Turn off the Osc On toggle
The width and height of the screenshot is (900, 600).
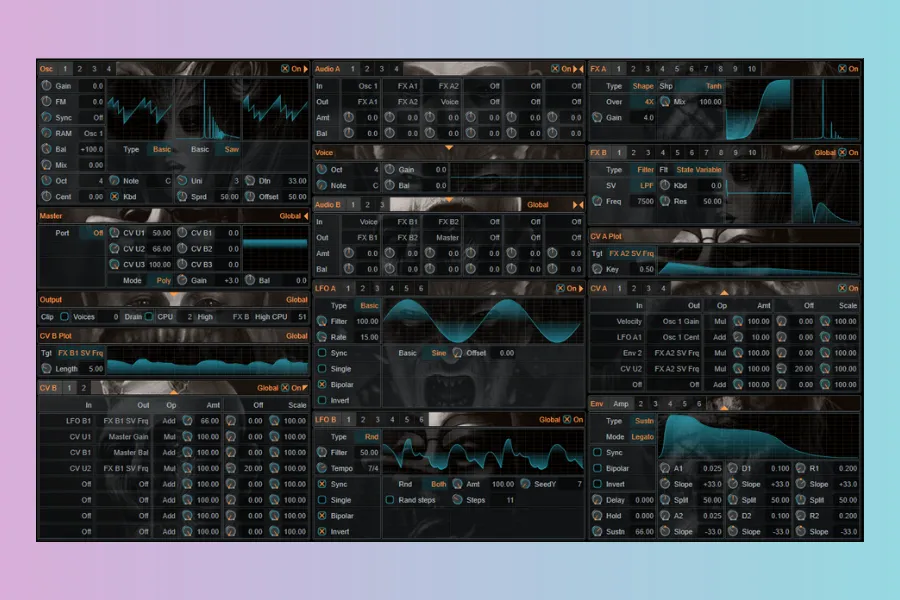(290, 69)
